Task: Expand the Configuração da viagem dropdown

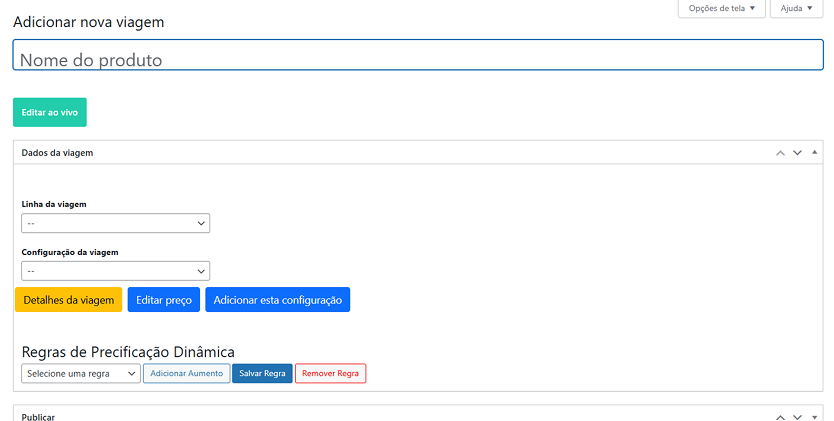Action: tap(115, 271)
